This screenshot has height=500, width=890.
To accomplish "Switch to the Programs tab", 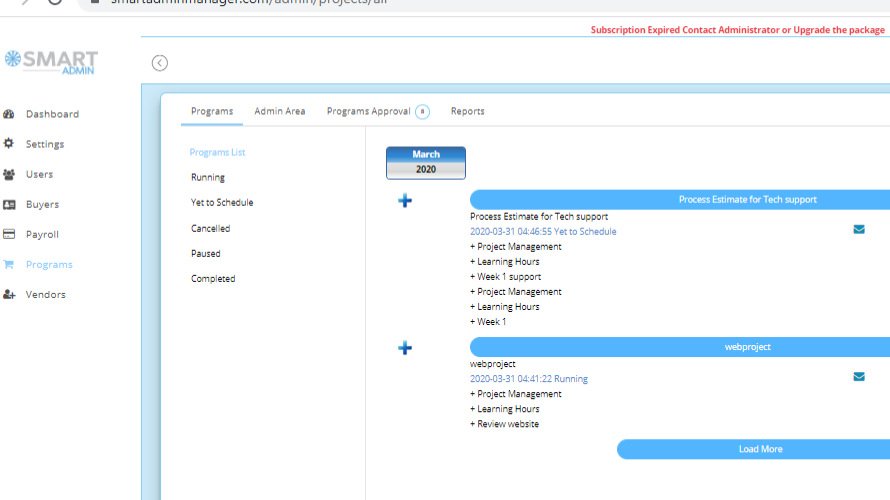I will [x=212, y=111].
